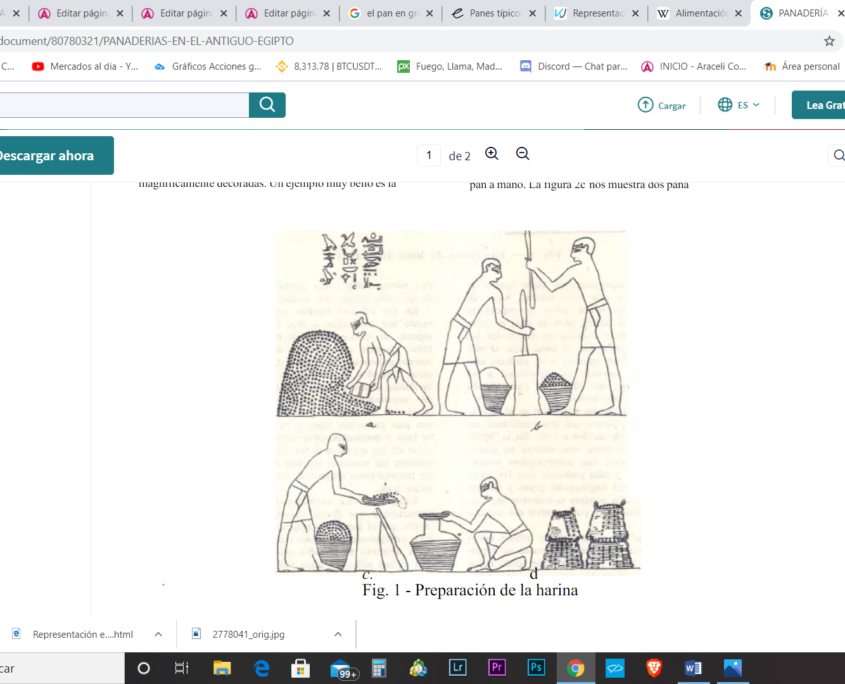Open 'Mercados al dia' YouTube bookmark

pyautogui.click(x=85, y=66)
